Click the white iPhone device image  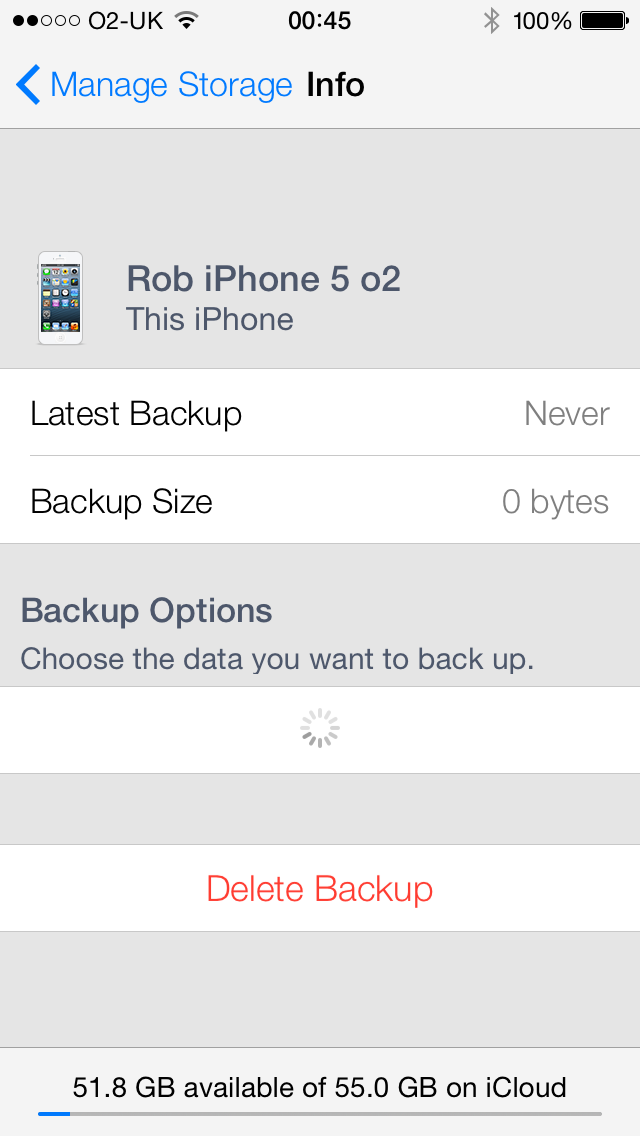pyautogui.click(x=60, y=298)
